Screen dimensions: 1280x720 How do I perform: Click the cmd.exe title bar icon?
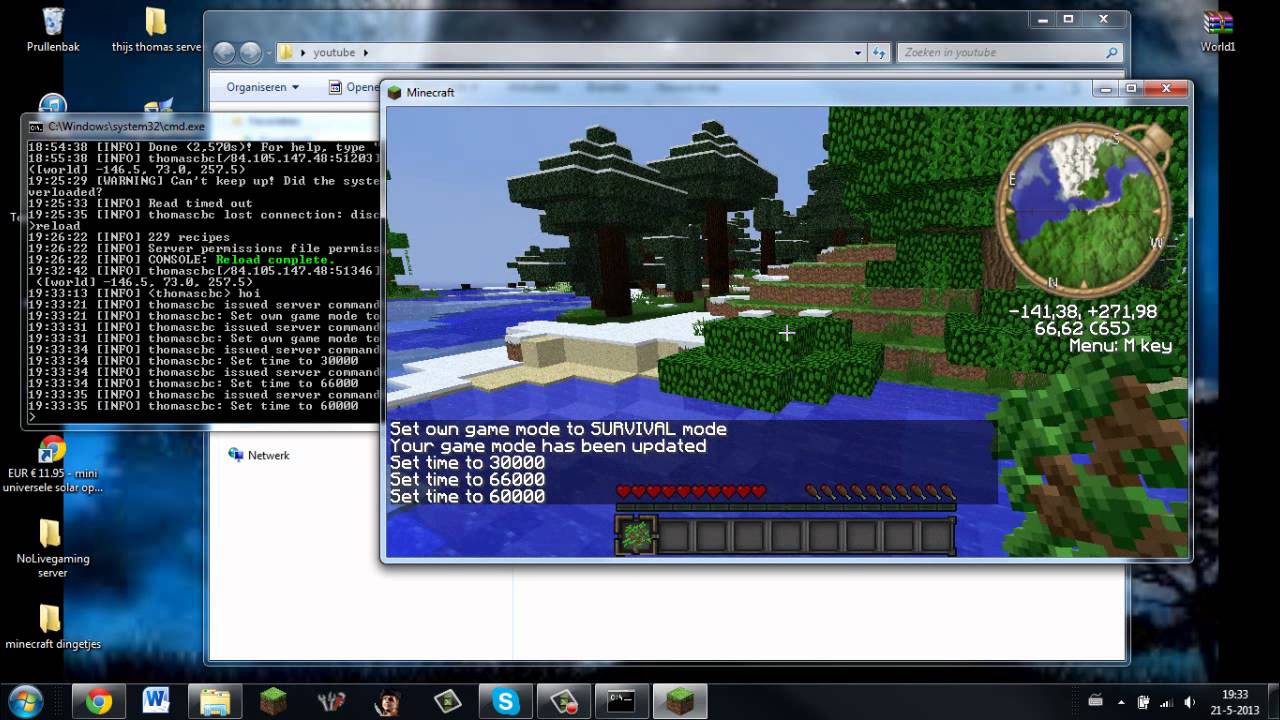[x=36, y=127]
